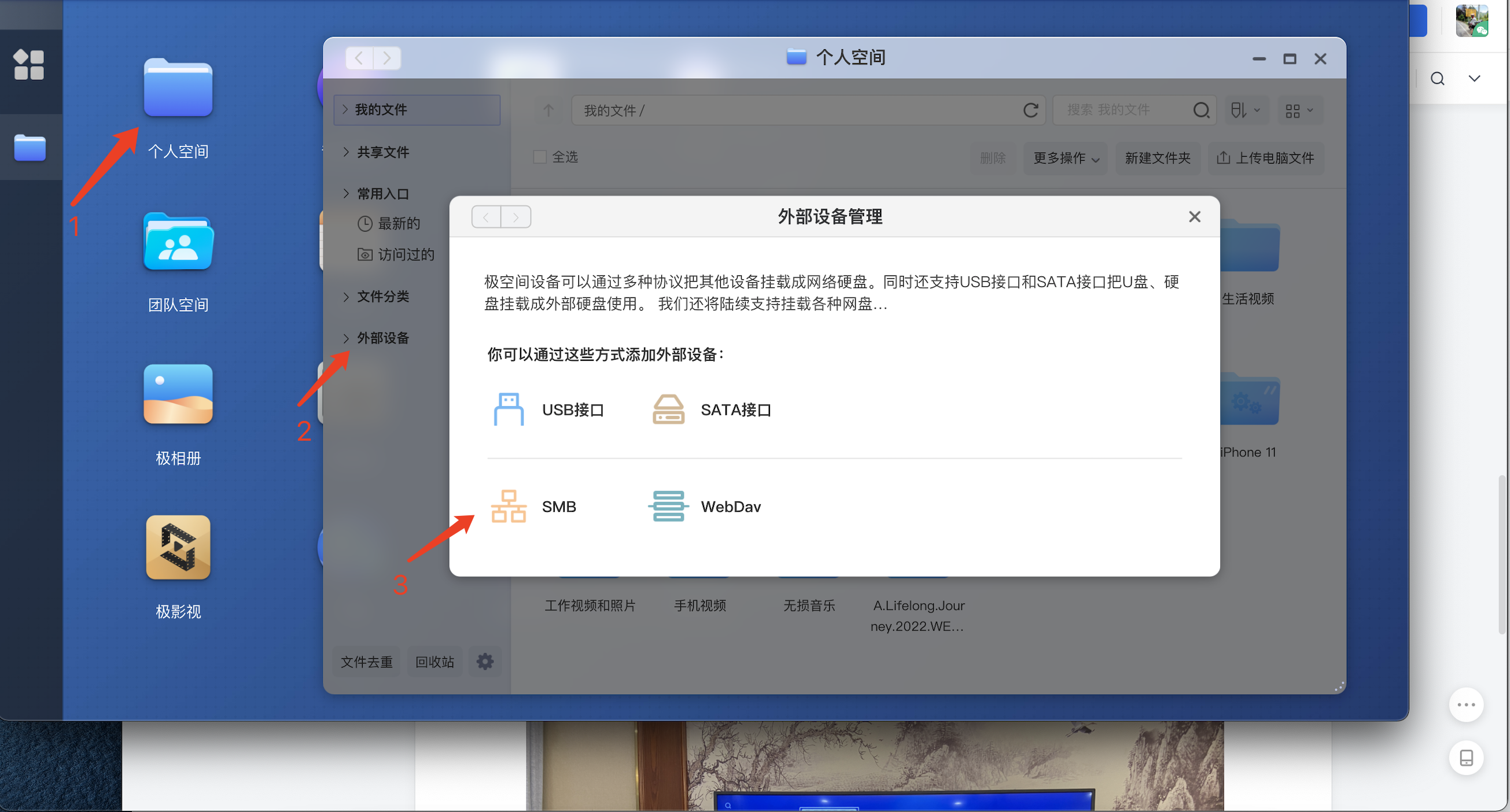Close the 外部设备管理 dialog

pos(1194,217)
